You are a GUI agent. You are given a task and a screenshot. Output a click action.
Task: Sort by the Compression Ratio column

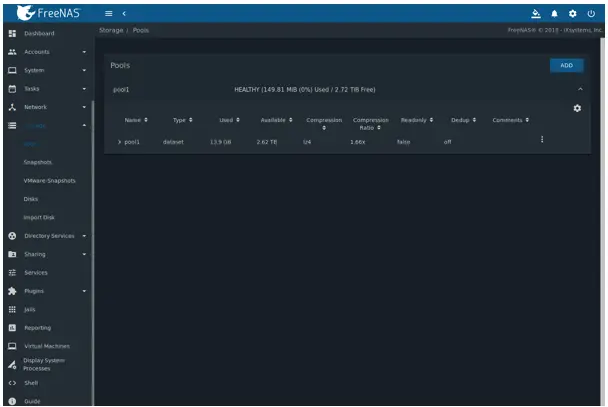tap(371, 124)
